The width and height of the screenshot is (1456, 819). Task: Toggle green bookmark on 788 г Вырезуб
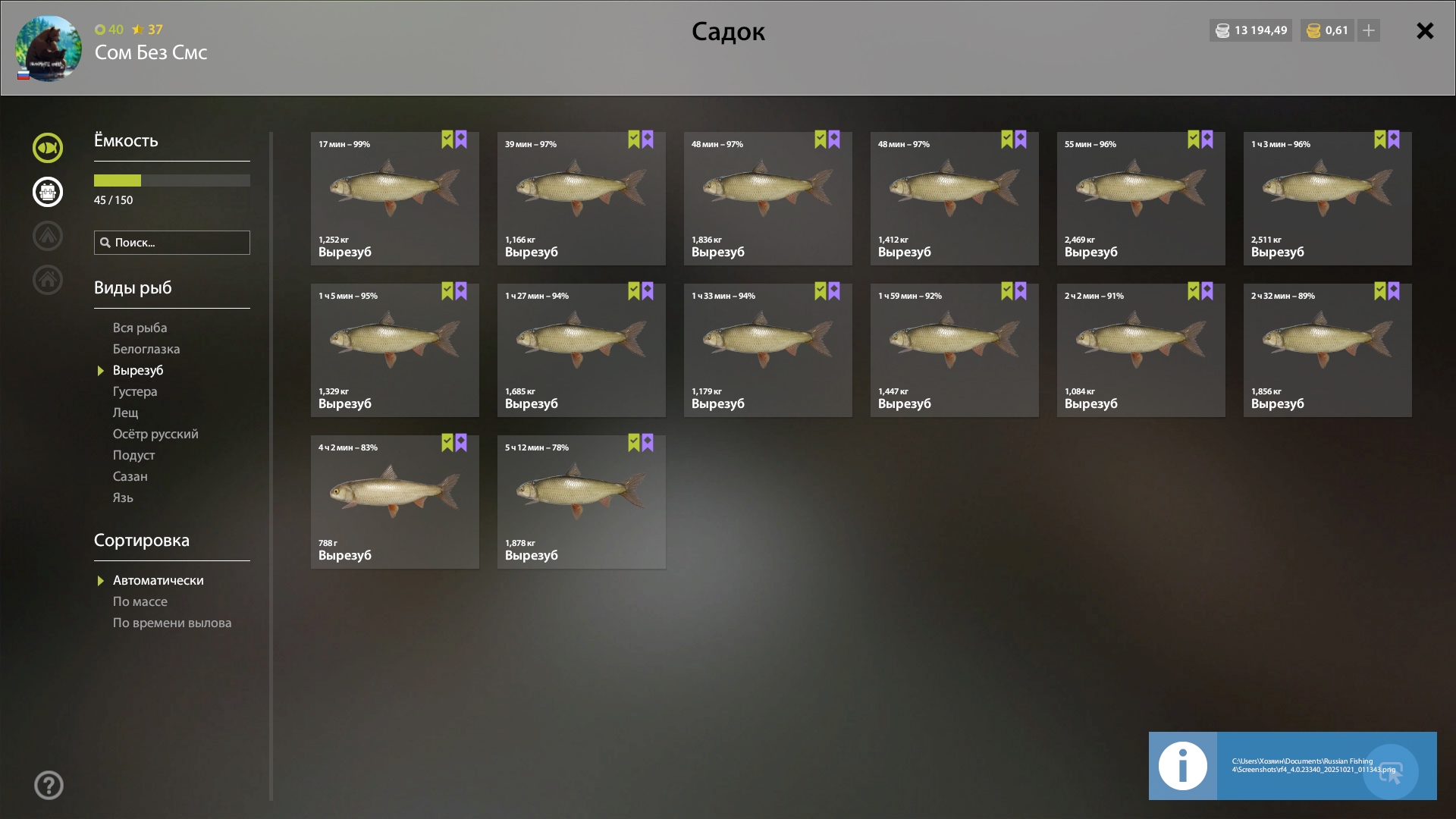coord(447,443)
